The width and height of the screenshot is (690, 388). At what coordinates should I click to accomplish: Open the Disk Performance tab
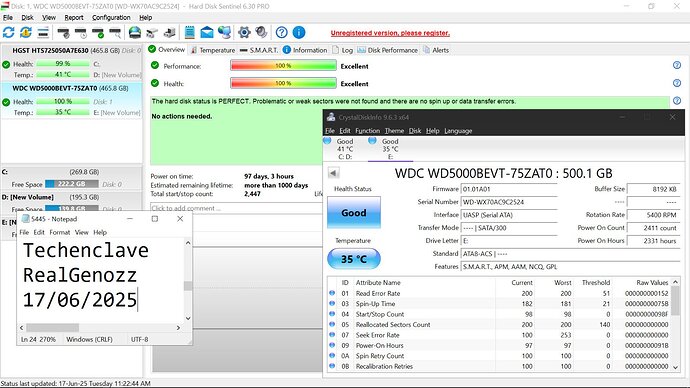388,50
